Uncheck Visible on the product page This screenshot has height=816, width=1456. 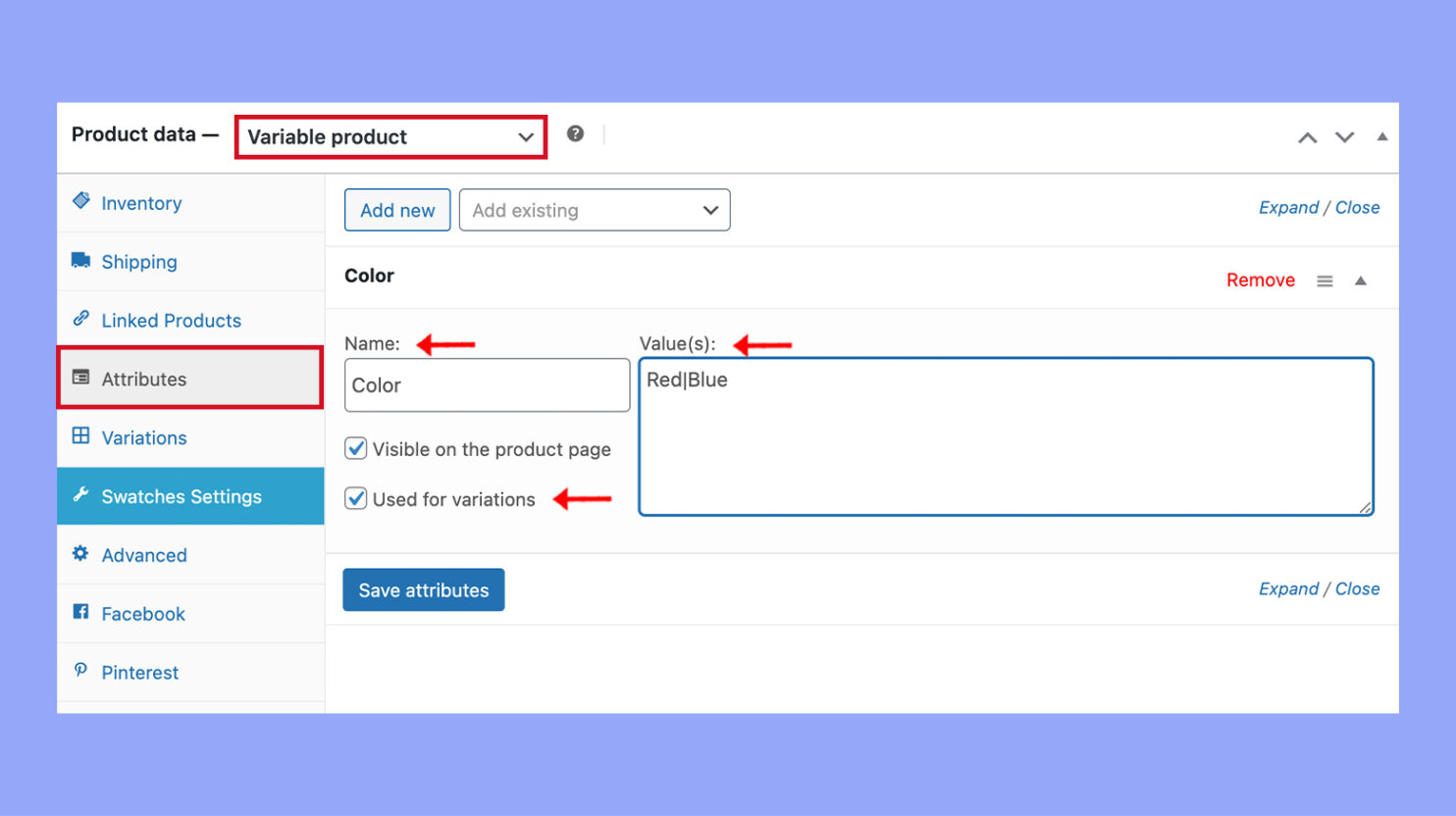tap(355, 448)
